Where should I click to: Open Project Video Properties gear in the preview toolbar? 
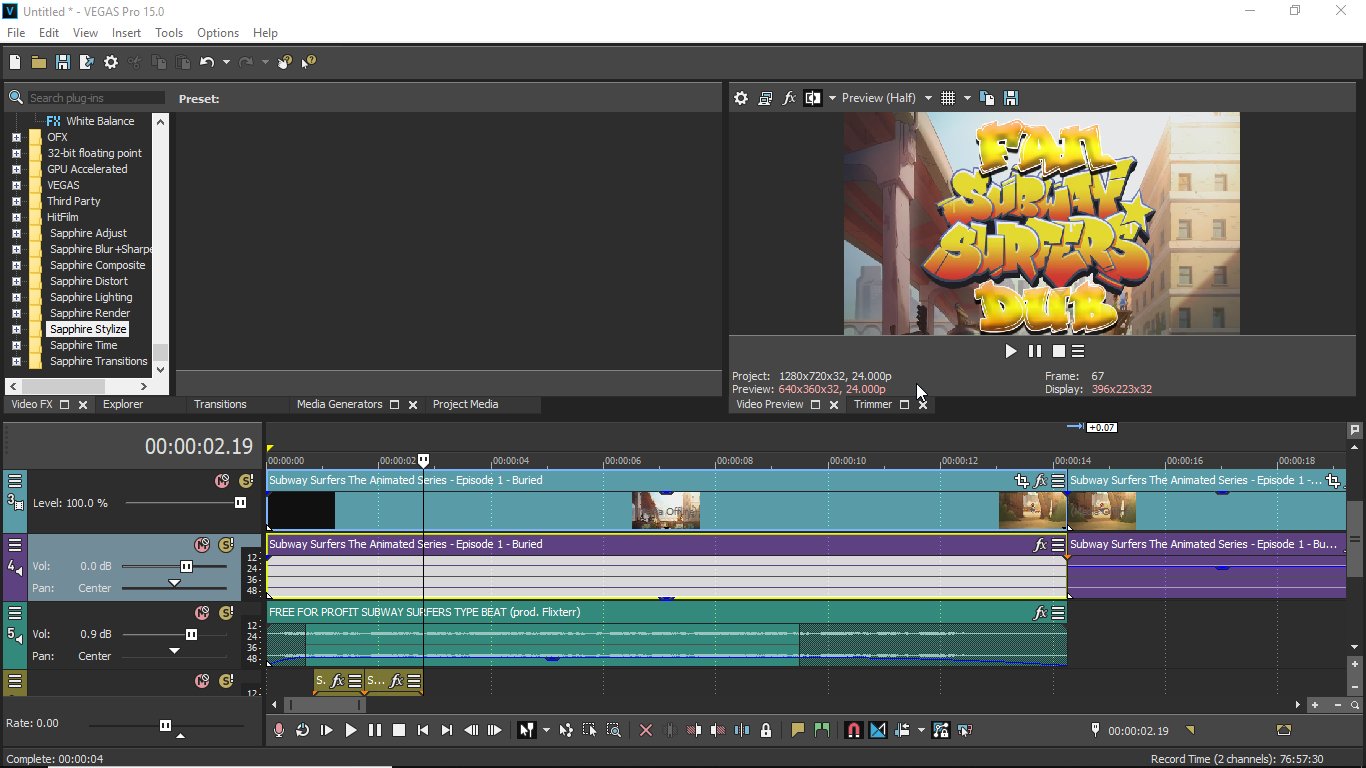coord(741,98)
